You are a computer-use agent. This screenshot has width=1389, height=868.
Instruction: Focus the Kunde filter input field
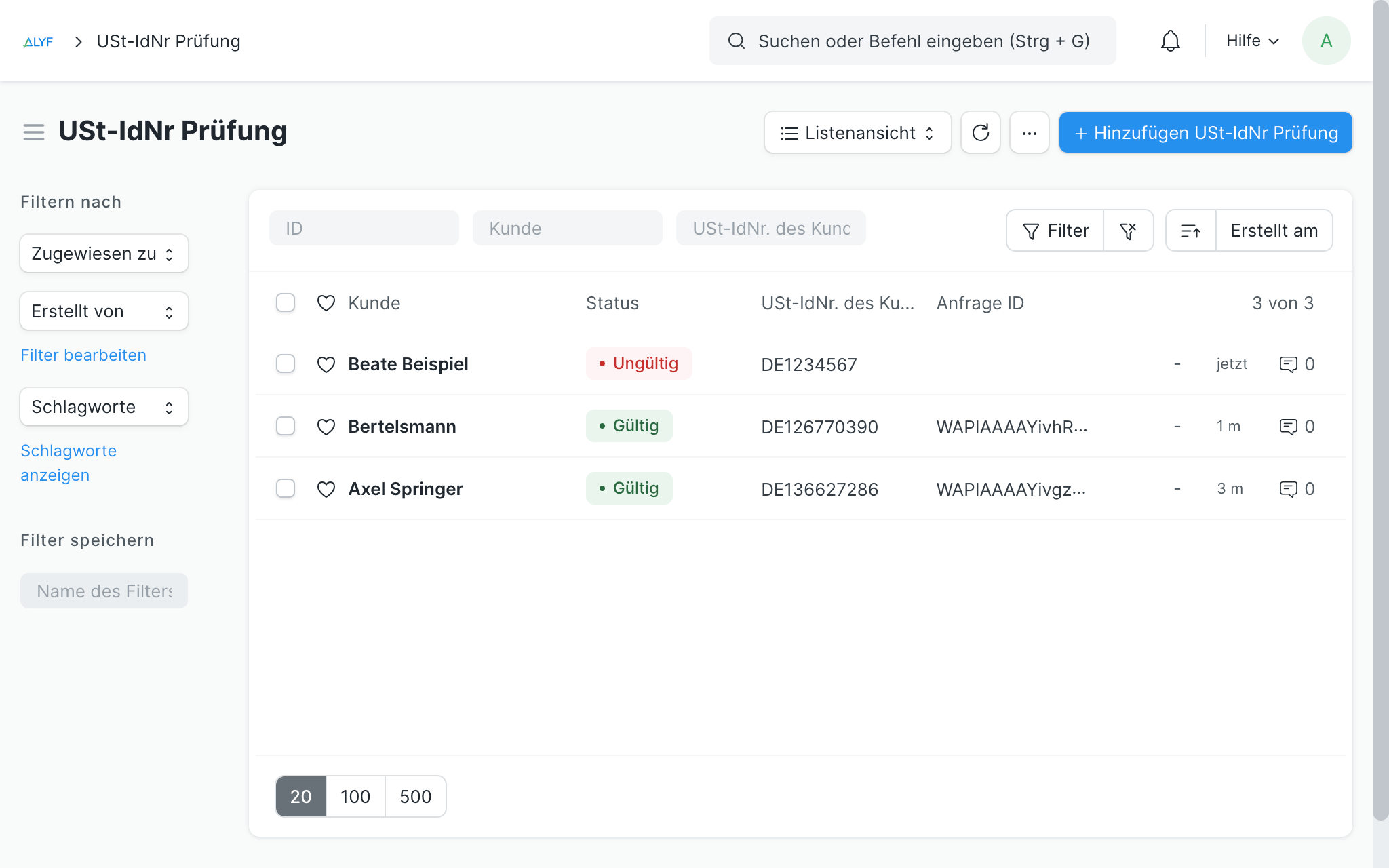[567, 229]
